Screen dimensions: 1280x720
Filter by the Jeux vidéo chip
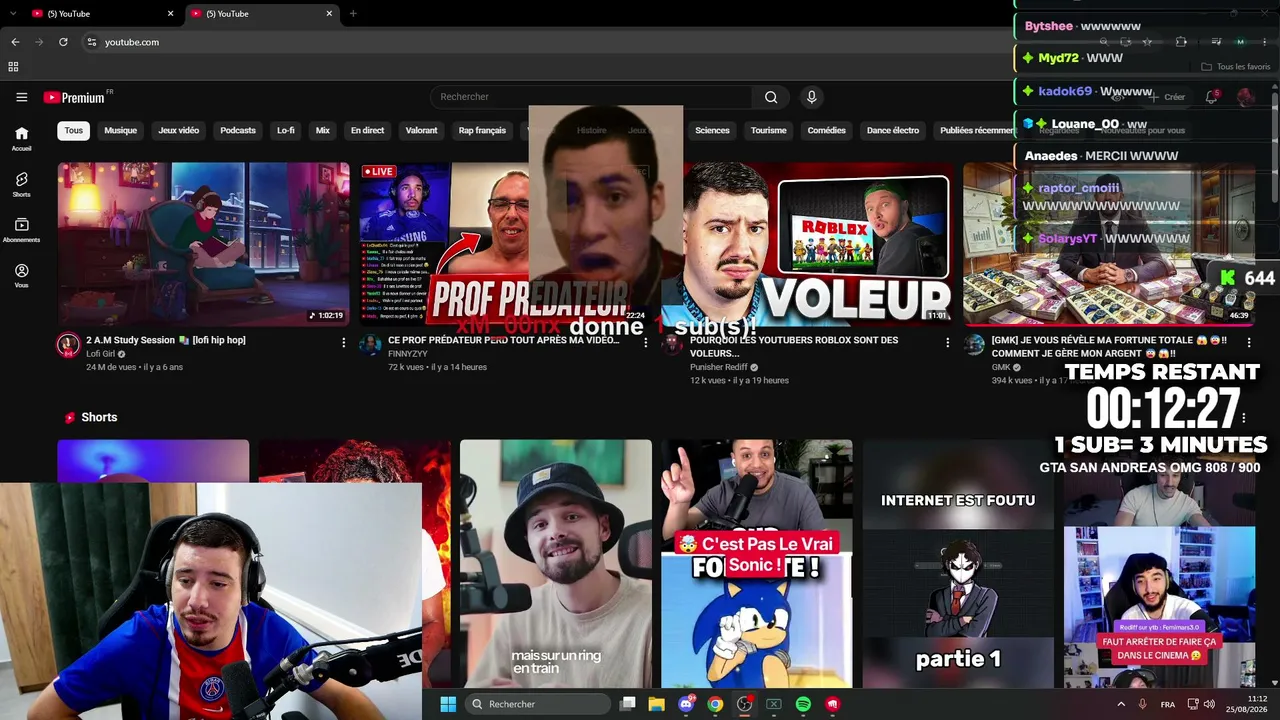click(179, 130)
